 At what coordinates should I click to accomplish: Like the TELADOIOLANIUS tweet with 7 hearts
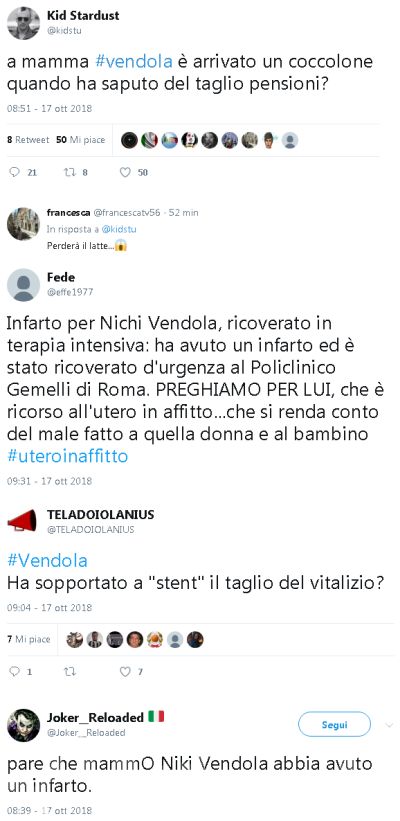pos(125,671)
